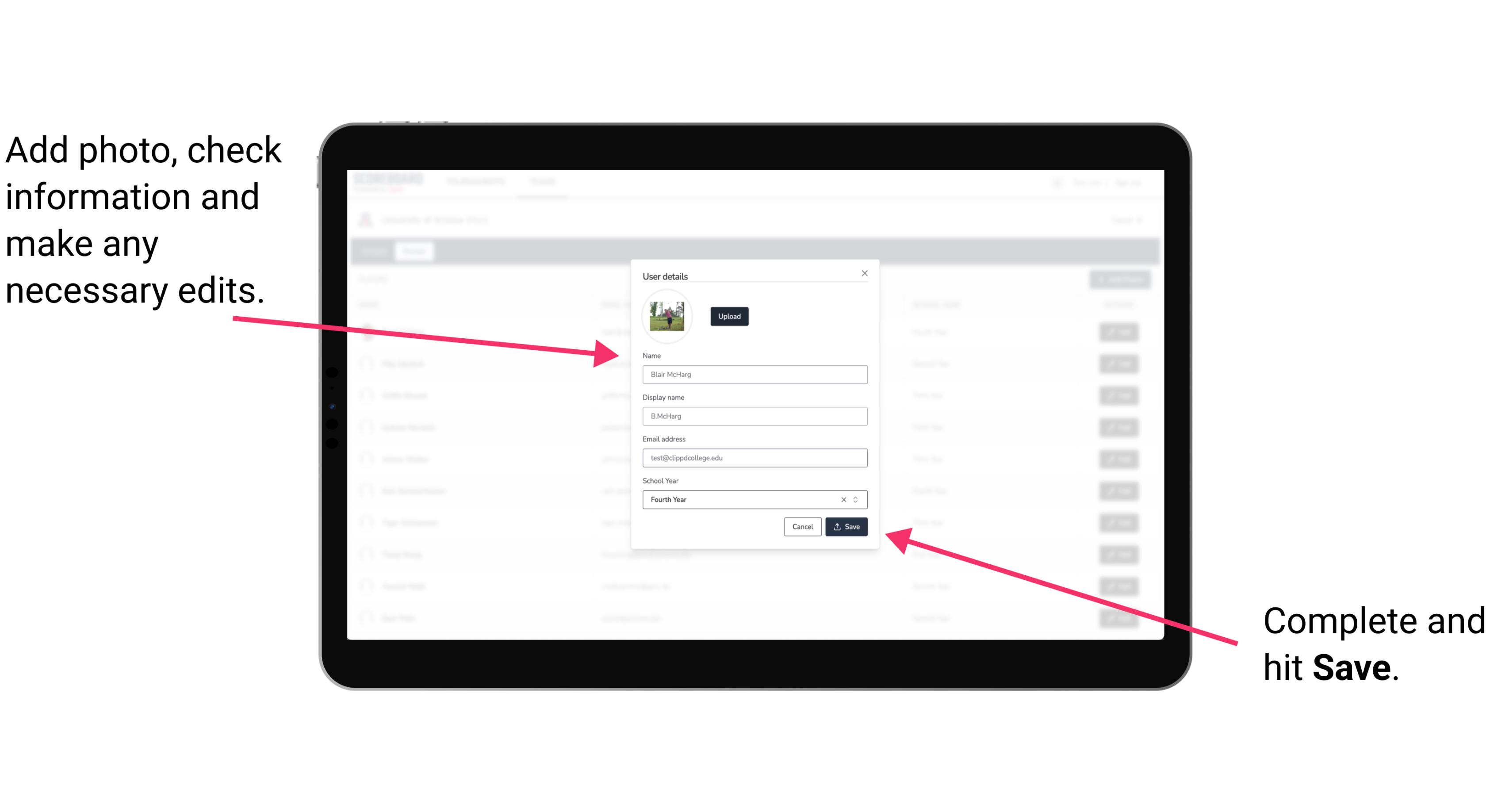The height and width of the screenshot is (812, 1509).
Task: Click the Save button
Action: tap(846, 525)
